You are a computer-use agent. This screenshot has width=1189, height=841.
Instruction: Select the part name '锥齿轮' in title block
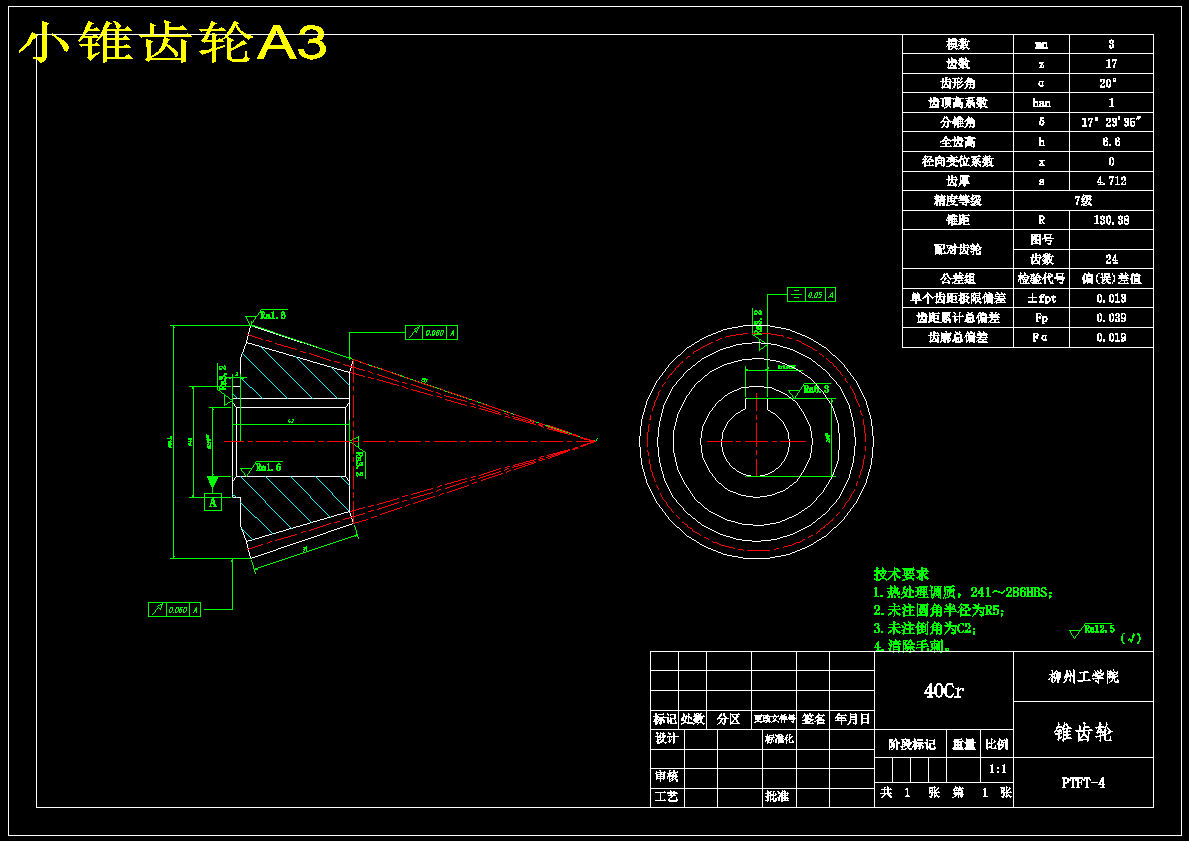[x=1084, y=733]
